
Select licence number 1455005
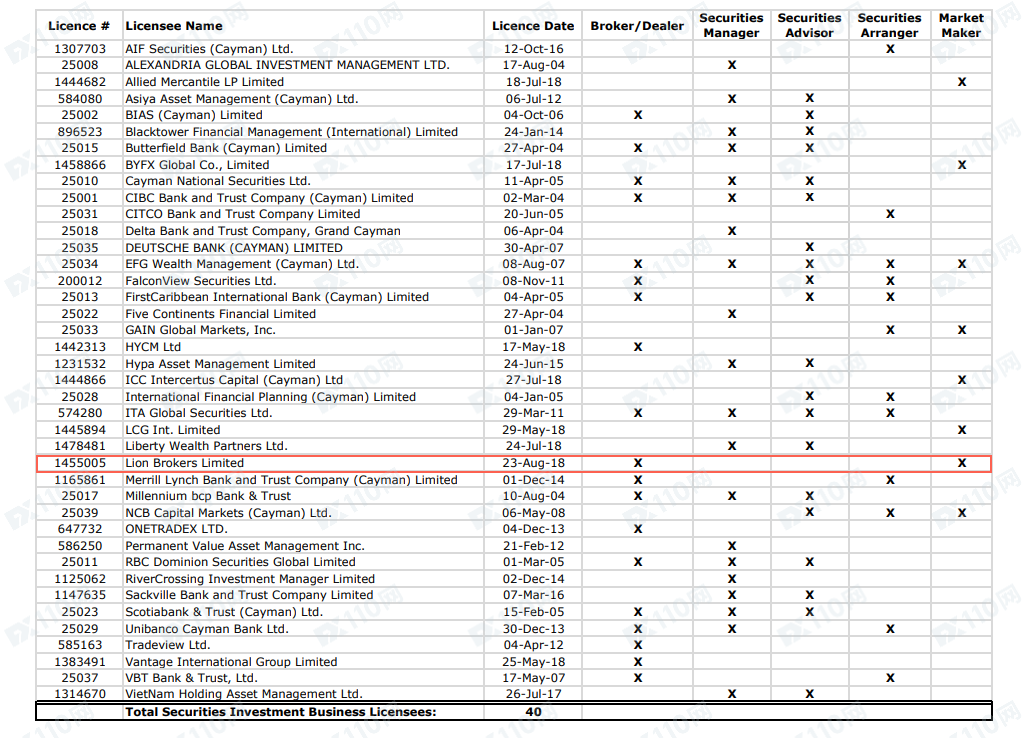79,463
